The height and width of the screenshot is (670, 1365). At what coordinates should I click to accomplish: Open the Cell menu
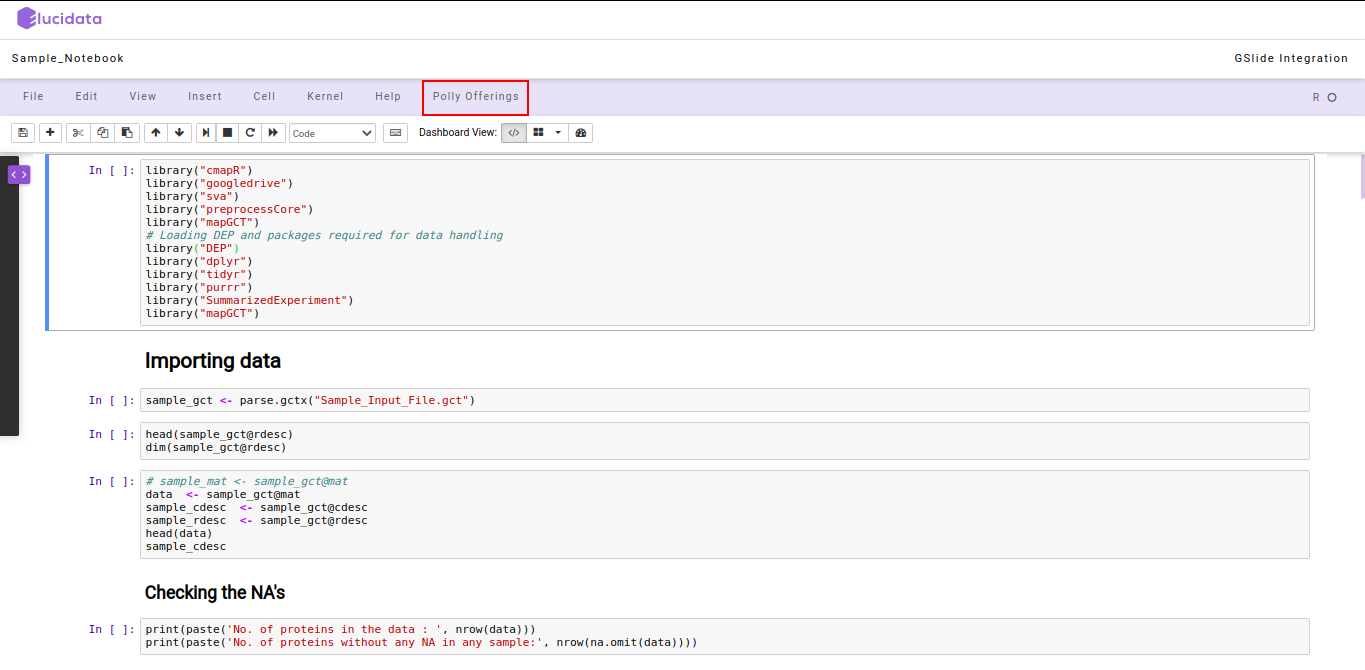point(264,97)
